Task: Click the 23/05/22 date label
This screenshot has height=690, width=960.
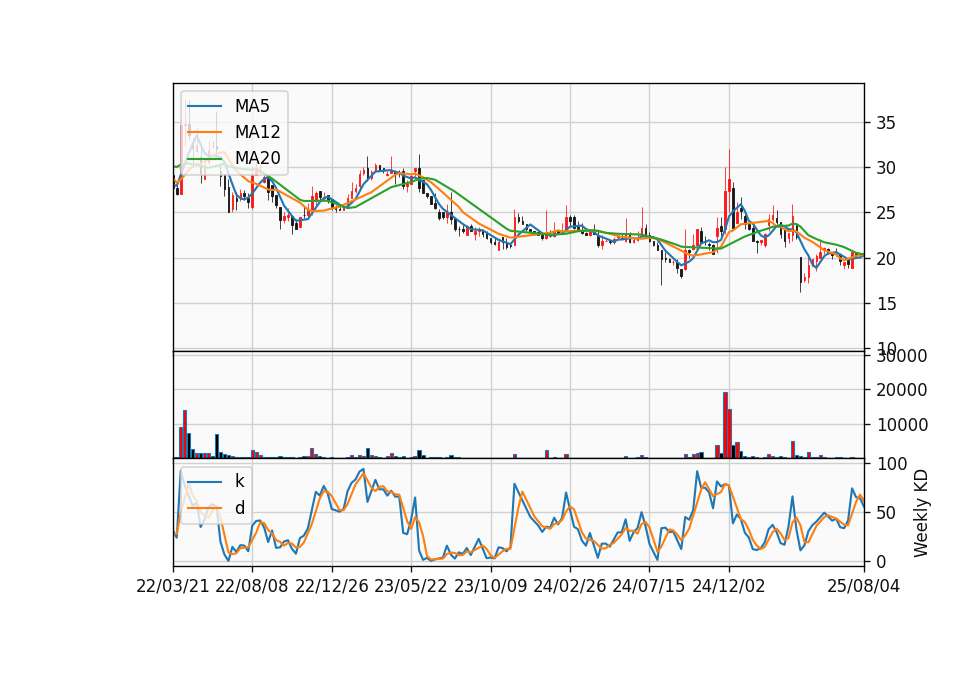Action: tap(411, 586)
